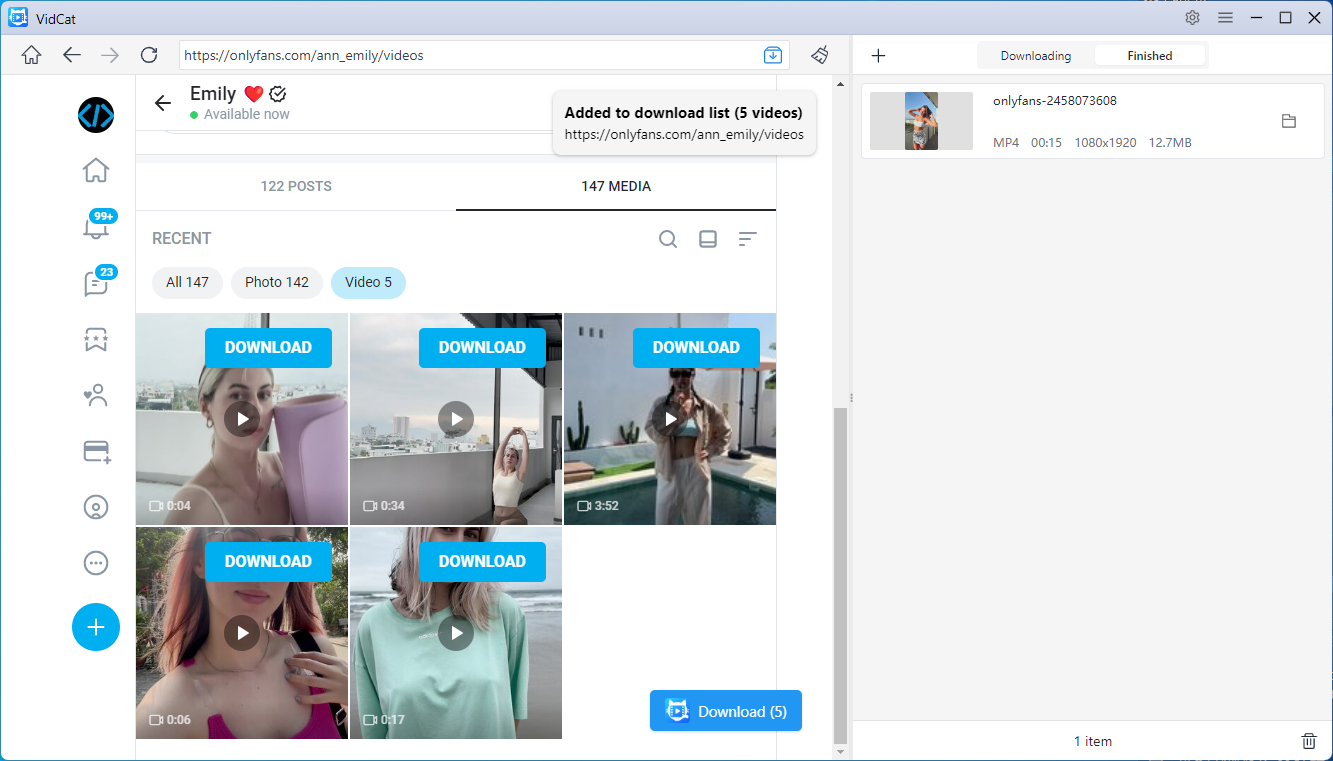Open the onlyfans-2458073608 thumbnail
This screenshot has height=761, width=1333.
(x=921, y=121)
